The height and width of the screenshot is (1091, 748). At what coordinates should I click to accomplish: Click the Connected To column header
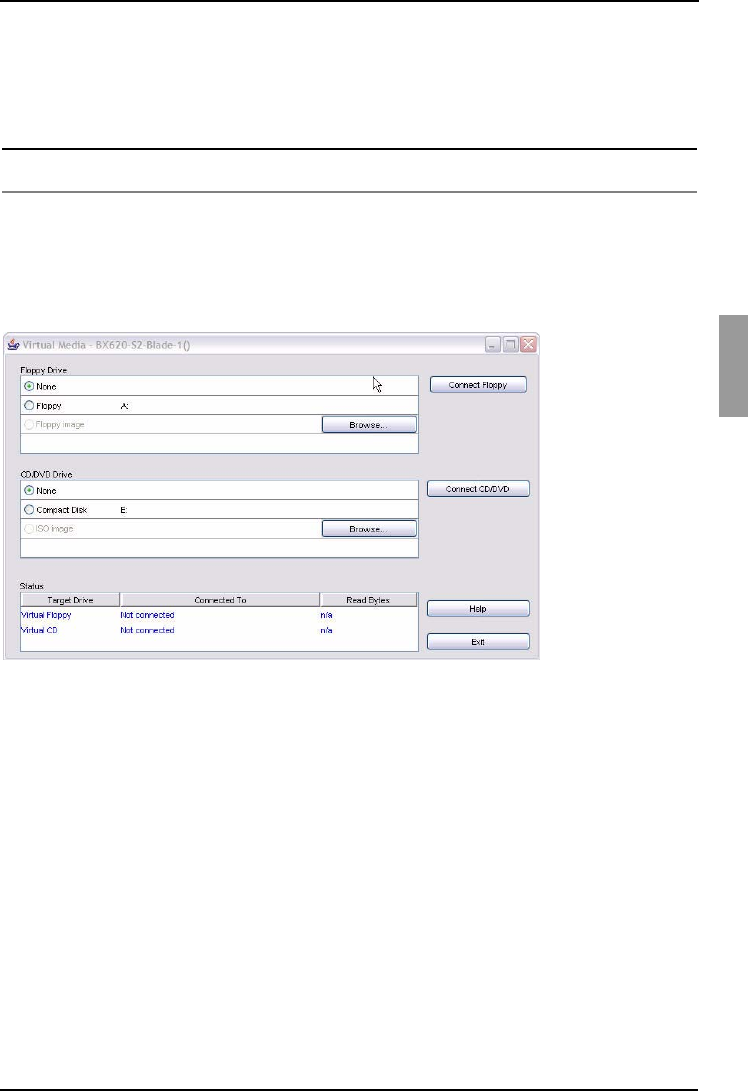220,600
